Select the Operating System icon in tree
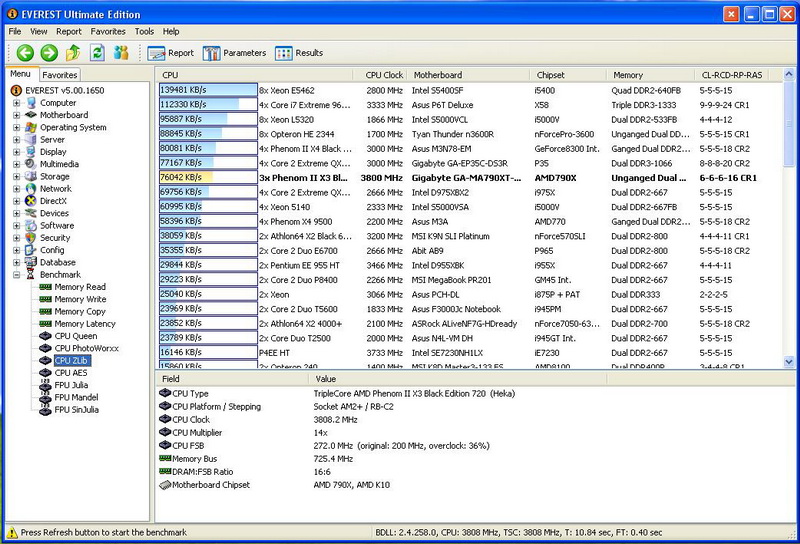Viewport: 800px width, 544px height. [x=31, y=127]
